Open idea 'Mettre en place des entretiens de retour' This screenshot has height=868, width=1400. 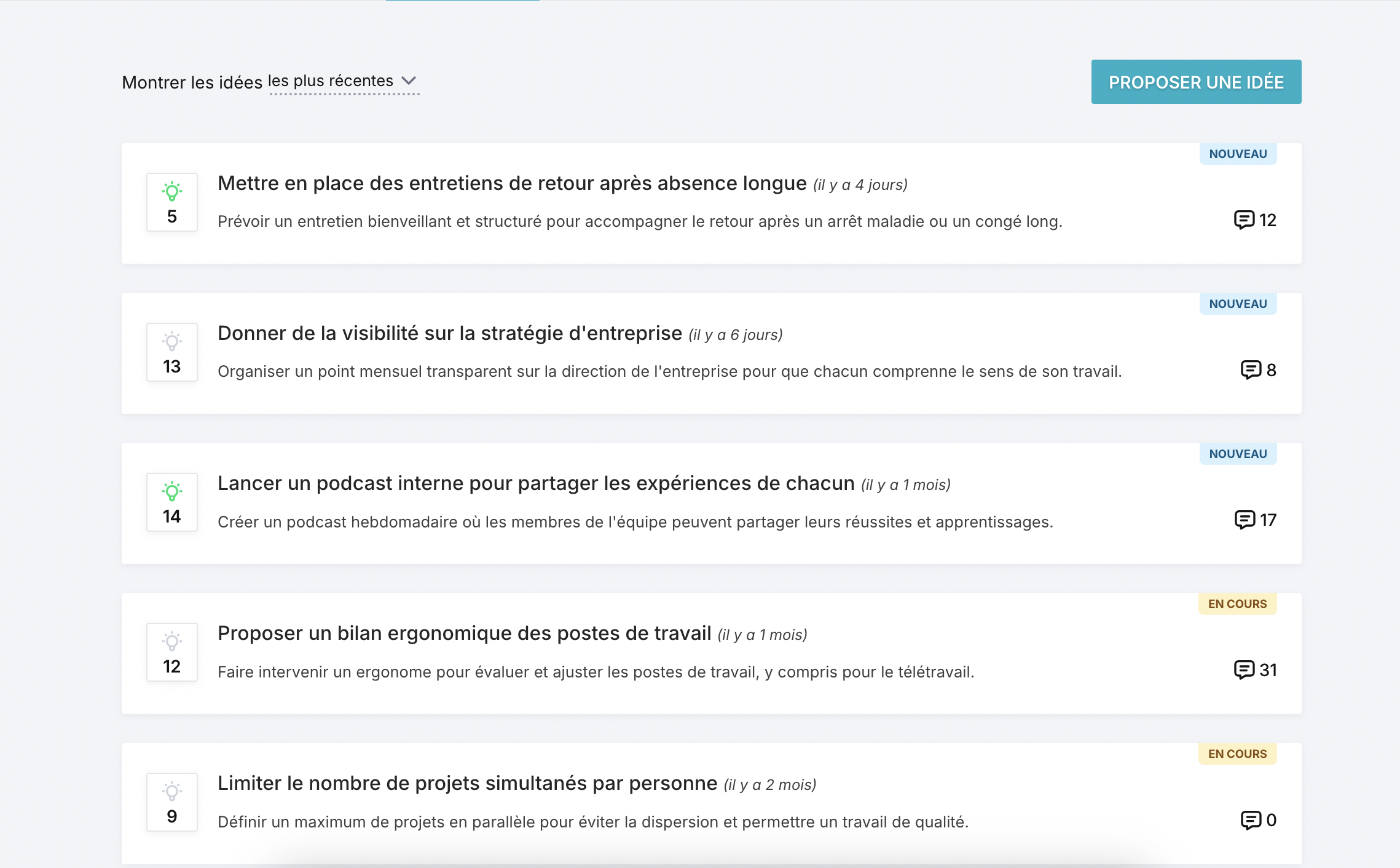[x=511, y=183]
